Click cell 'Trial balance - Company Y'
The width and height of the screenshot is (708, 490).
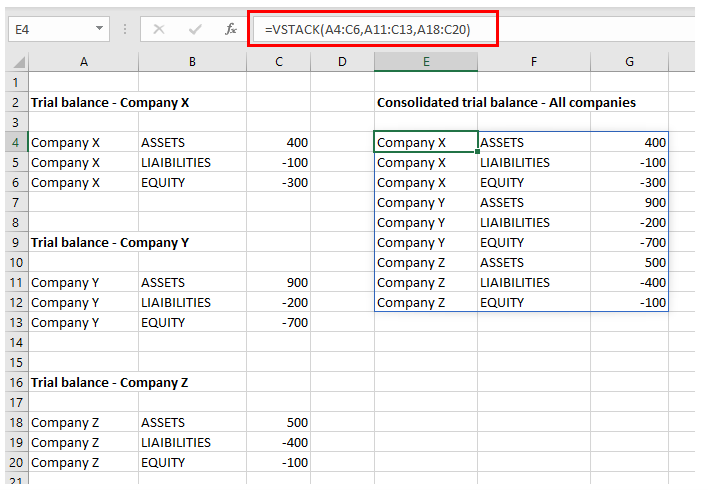point(110,243)
